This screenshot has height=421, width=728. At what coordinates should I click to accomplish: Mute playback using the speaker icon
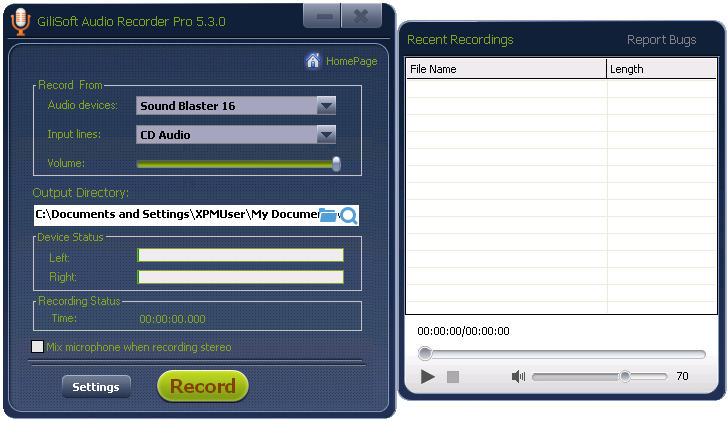click(518, 376)
